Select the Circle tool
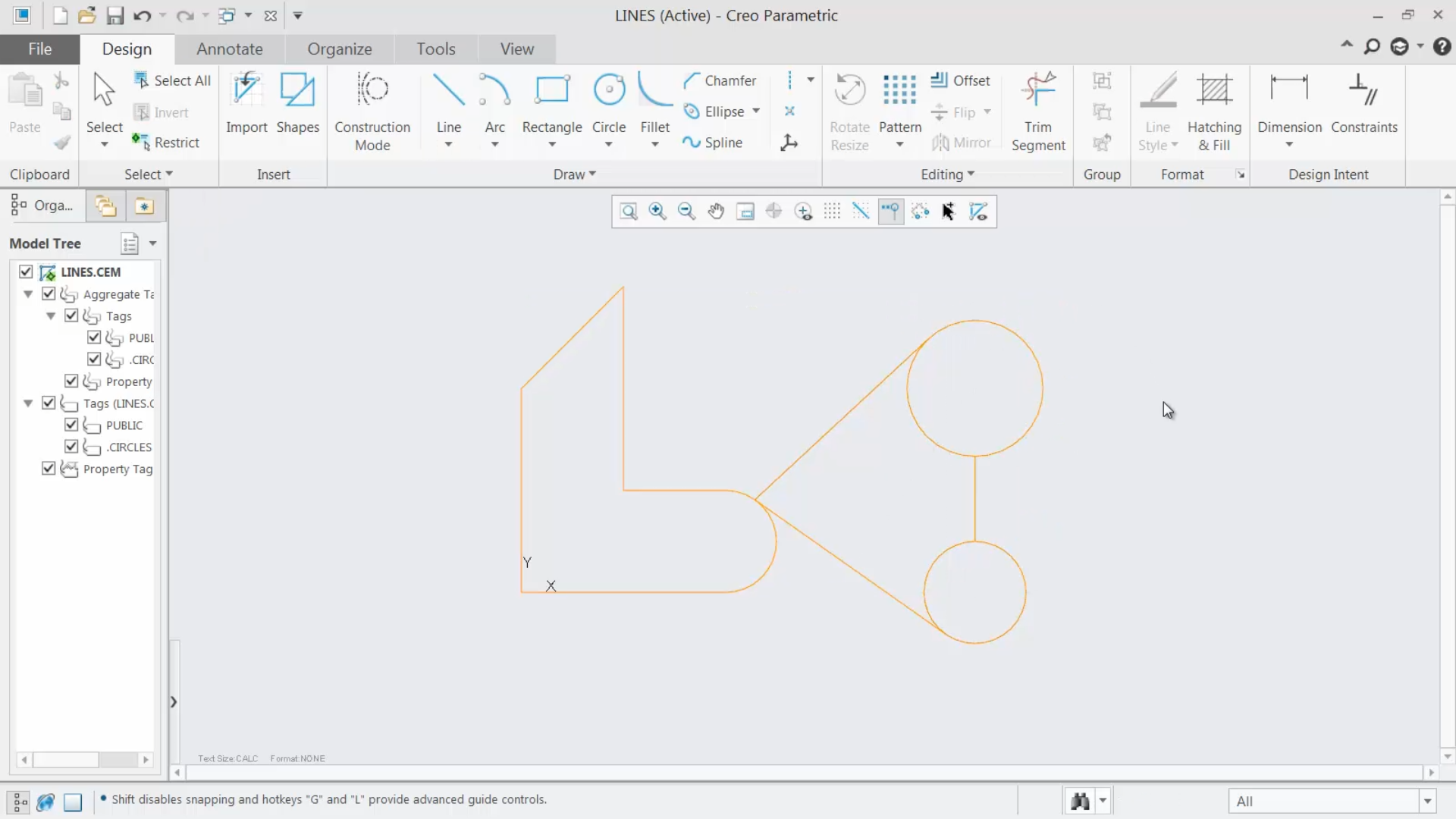Image resolution: width=1456 pixels, height=819 pixels. click(x=609, y=106)
